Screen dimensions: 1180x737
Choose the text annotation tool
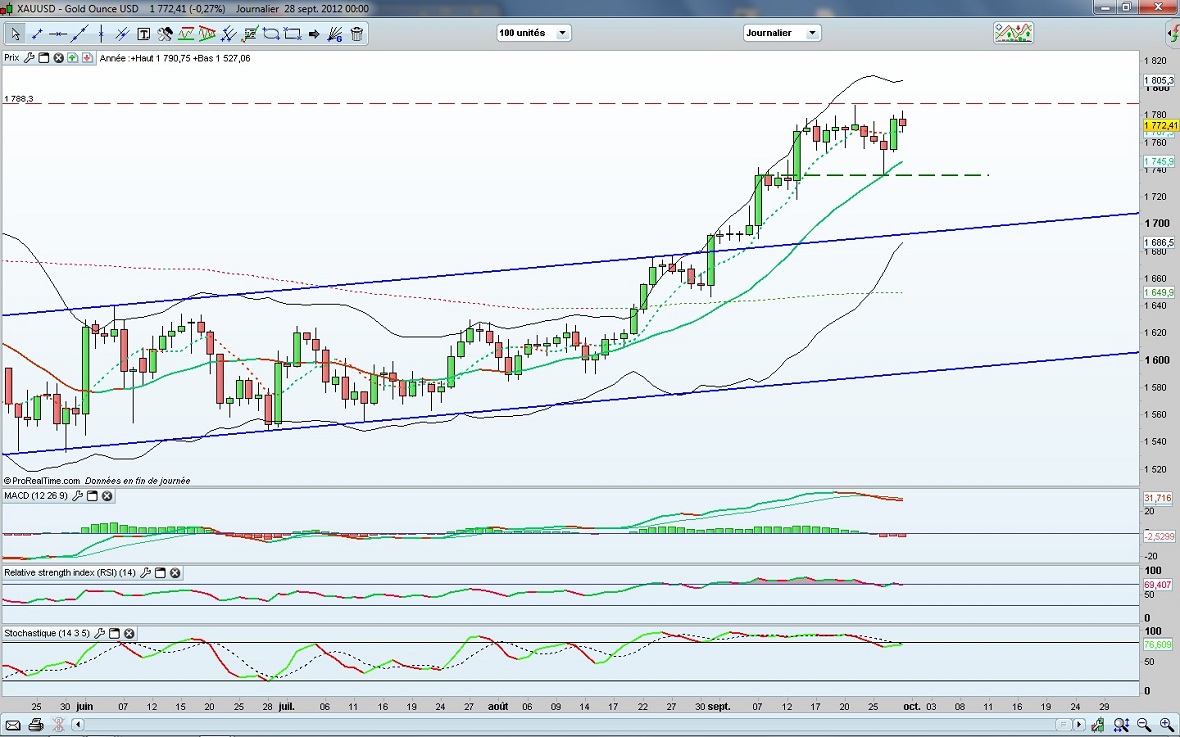tap(143, 34)
